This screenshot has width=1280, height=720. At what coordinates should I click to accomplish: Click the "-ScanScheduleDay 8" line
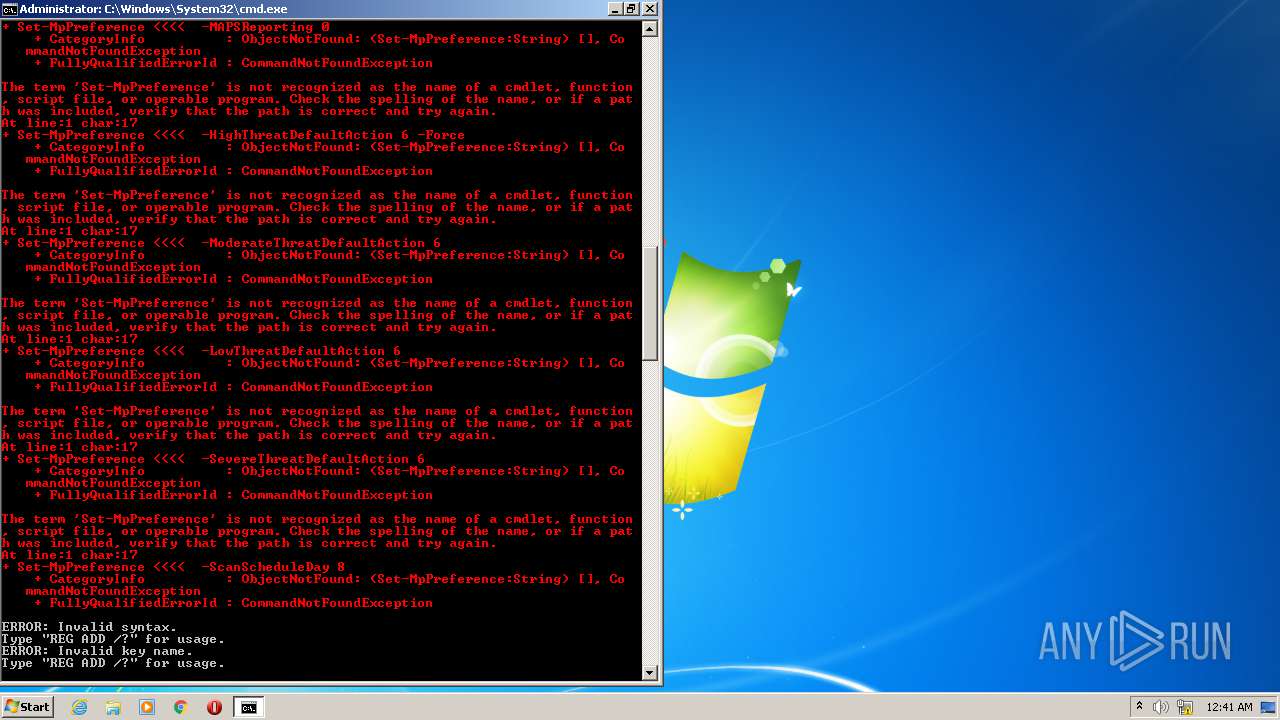(x=173, y=567)
